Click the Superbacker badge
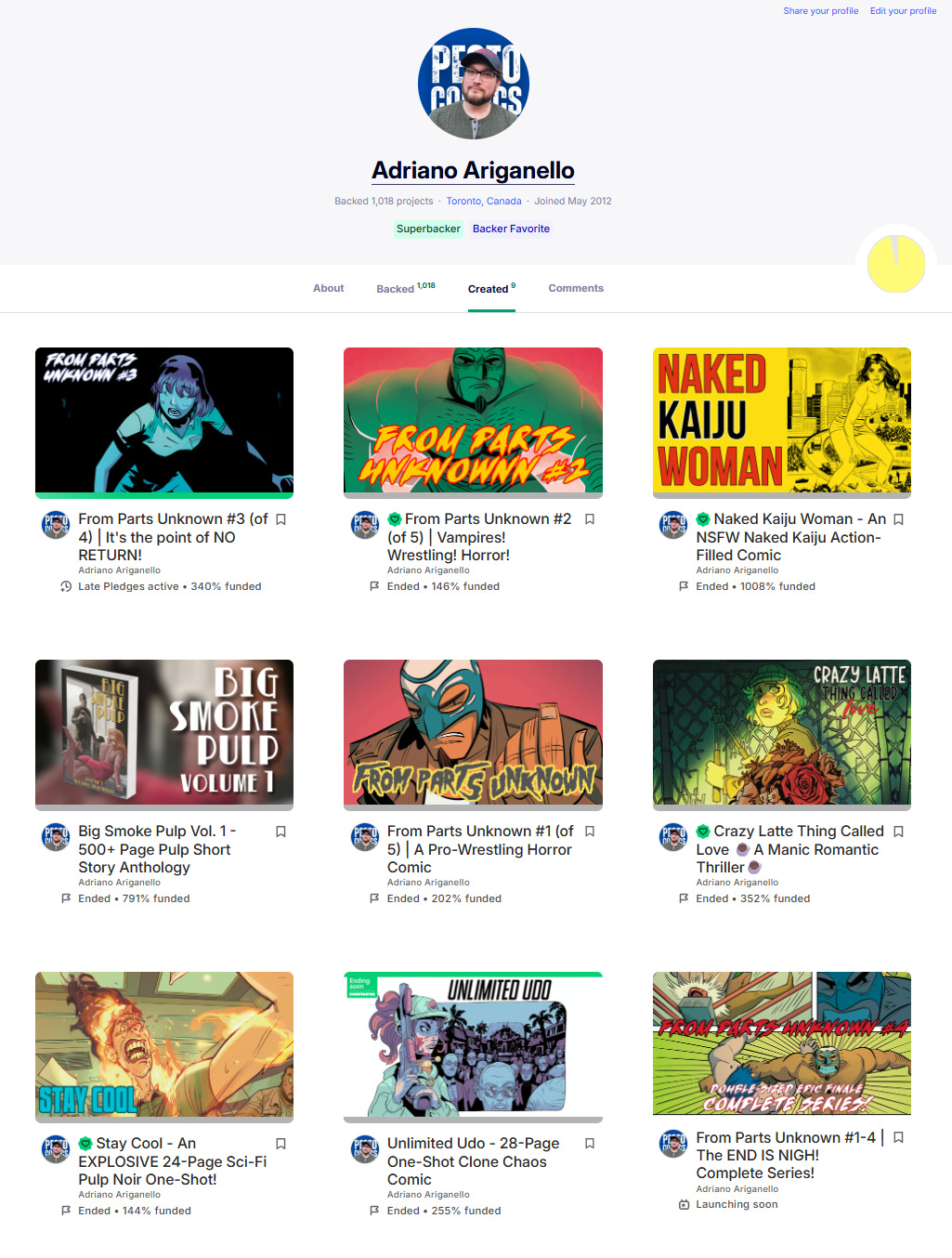The width and height of the screenshot is (952, 1258). (428, 229)
